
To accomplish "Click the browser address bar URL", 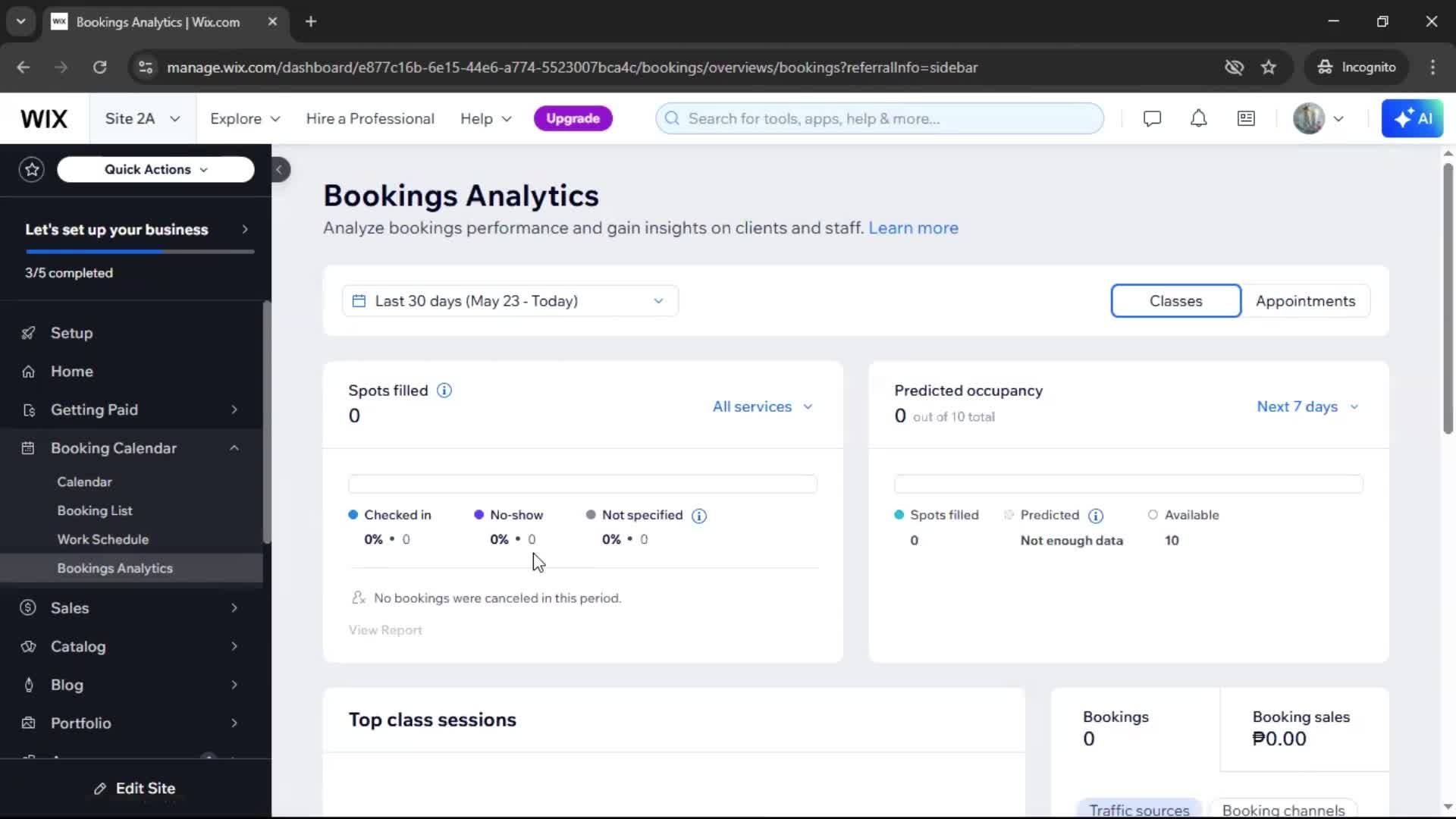I will [573, 67].
